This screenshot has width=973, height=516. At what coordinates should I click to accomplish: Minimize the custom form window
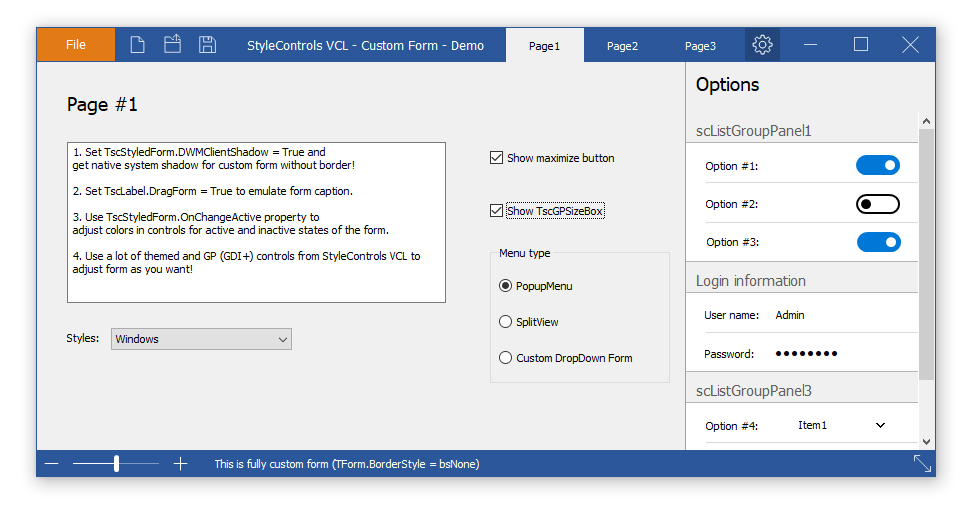[810, 45]
